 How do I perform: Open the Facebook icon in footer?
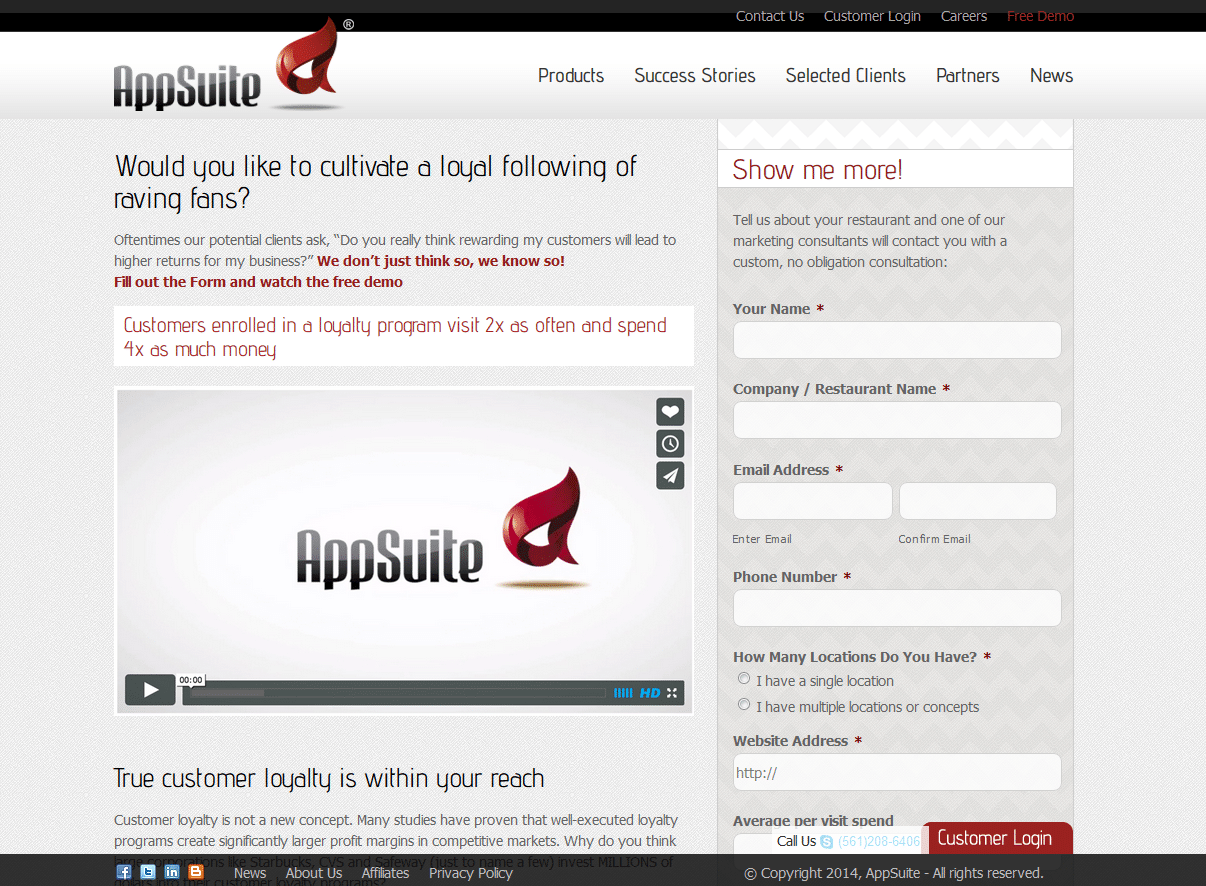(x=124, y=872)
